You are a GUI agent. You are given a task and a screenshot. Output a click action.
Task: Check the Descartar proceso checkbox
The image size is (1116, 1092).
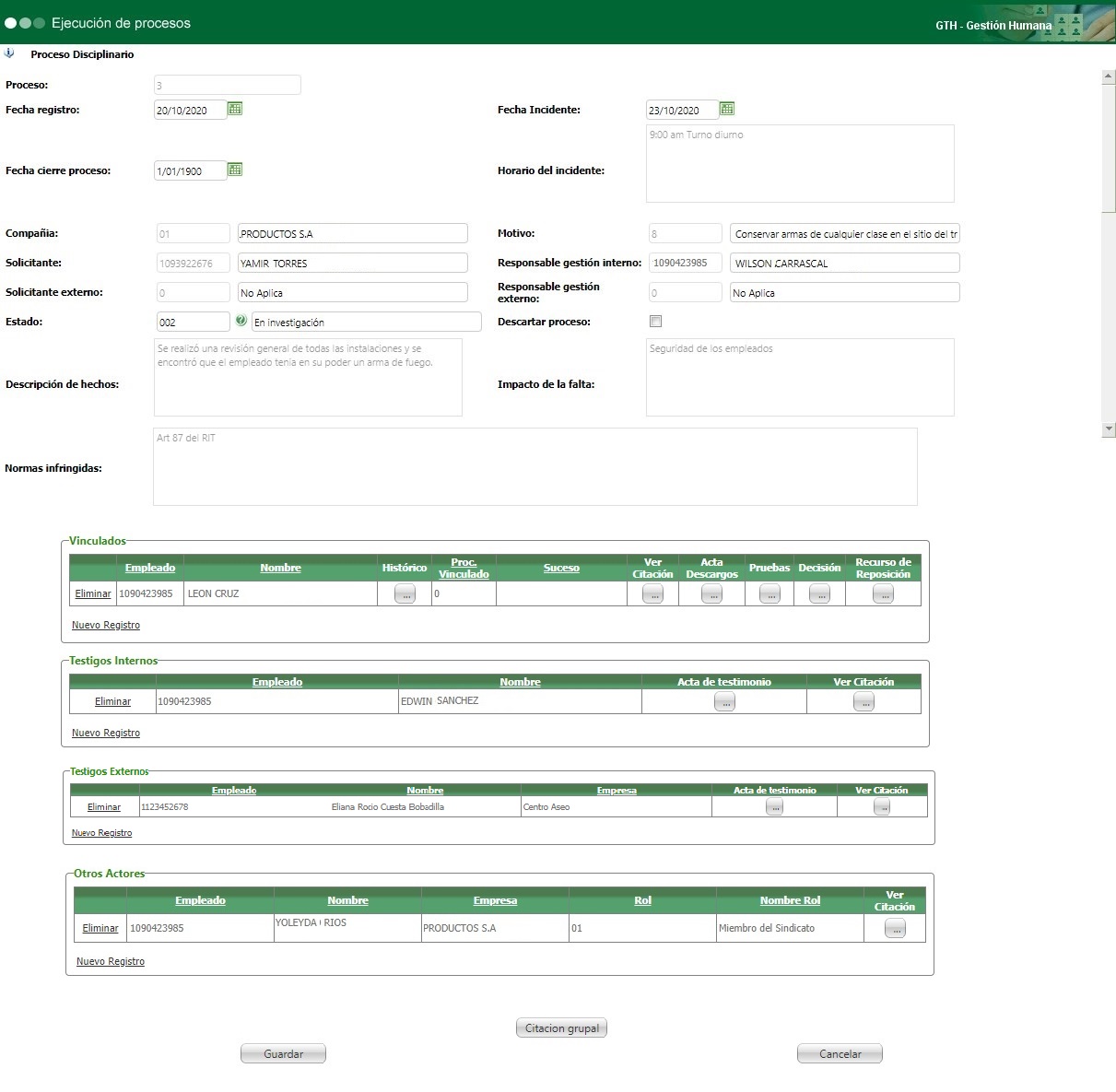click(x=655, y=322)
